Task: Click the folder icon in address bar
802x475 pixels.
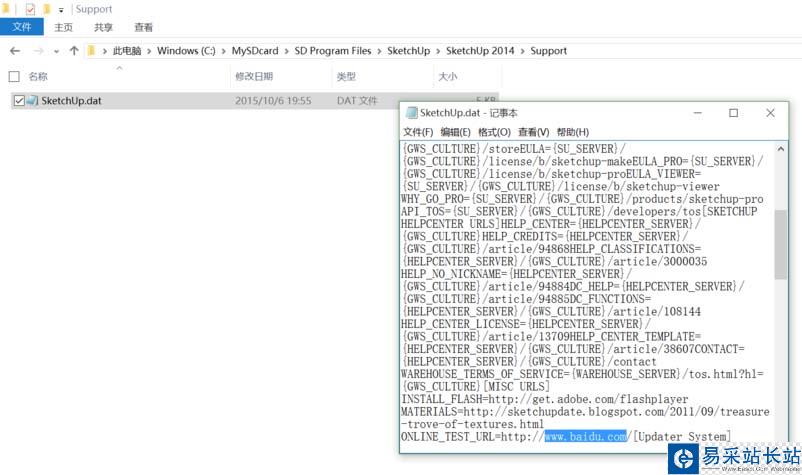Action: point(92,51)
